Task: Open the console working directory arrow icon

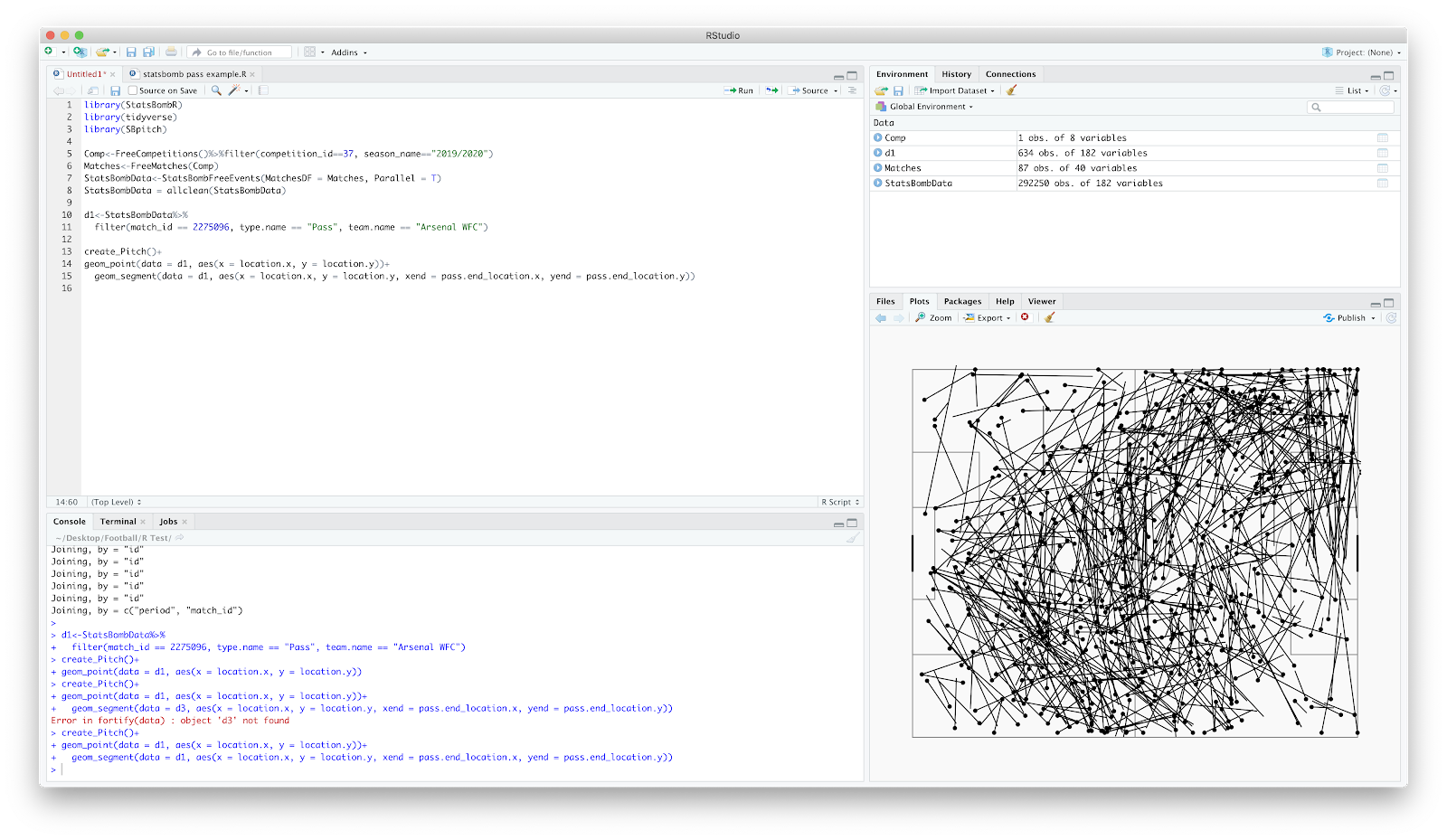Action: coord(180,537)
